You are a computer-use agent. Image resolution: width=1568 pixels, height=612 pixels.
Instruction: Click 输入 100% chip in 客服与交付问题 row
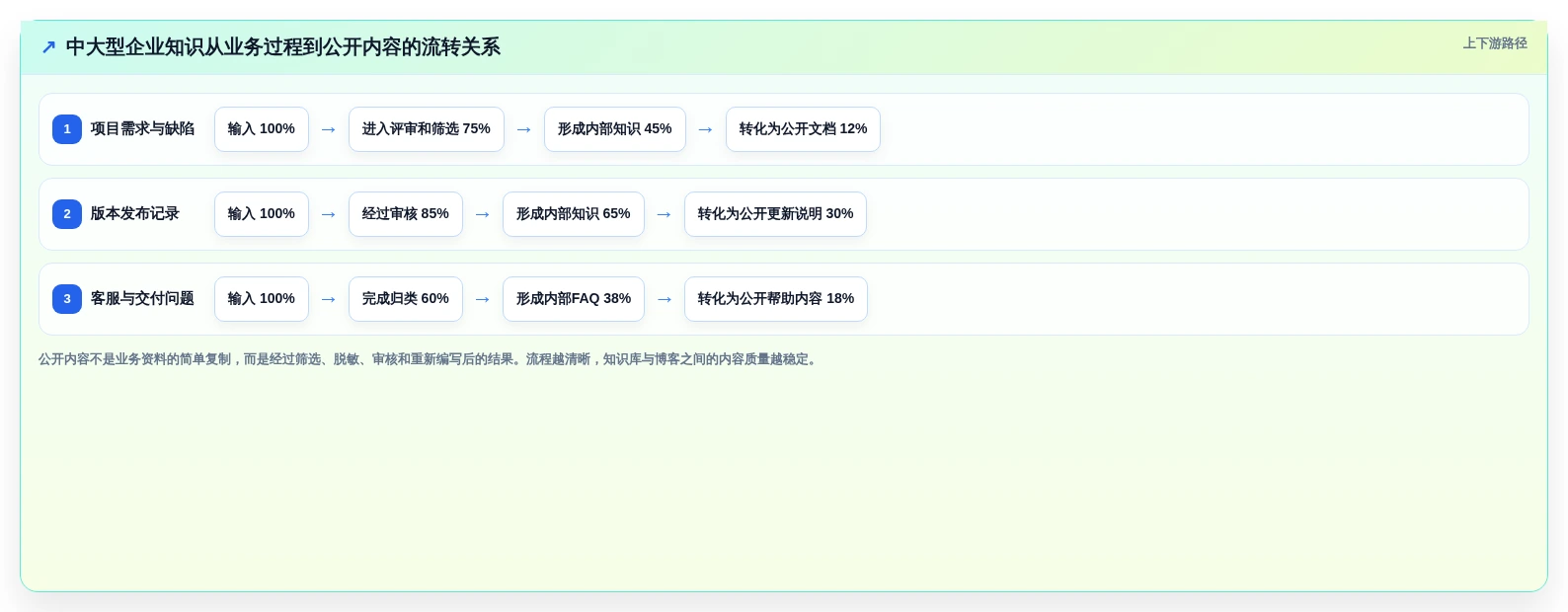point(262,299)
